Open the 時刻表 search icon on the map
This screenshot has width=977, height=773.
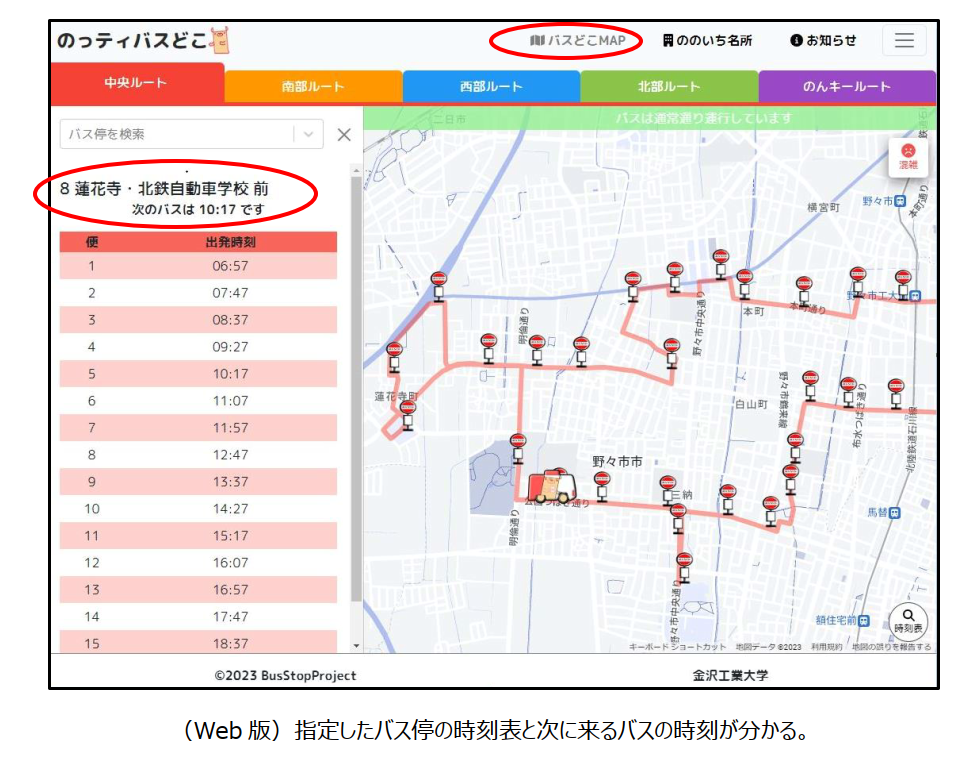(x=908, y=620)
